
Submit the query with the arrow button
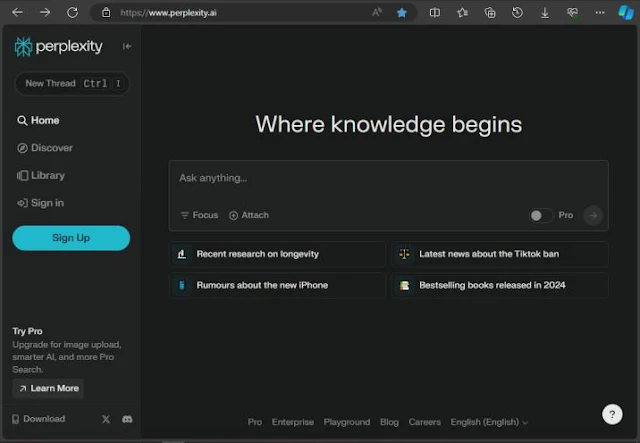pyautogui.click(x=593, y=215)
